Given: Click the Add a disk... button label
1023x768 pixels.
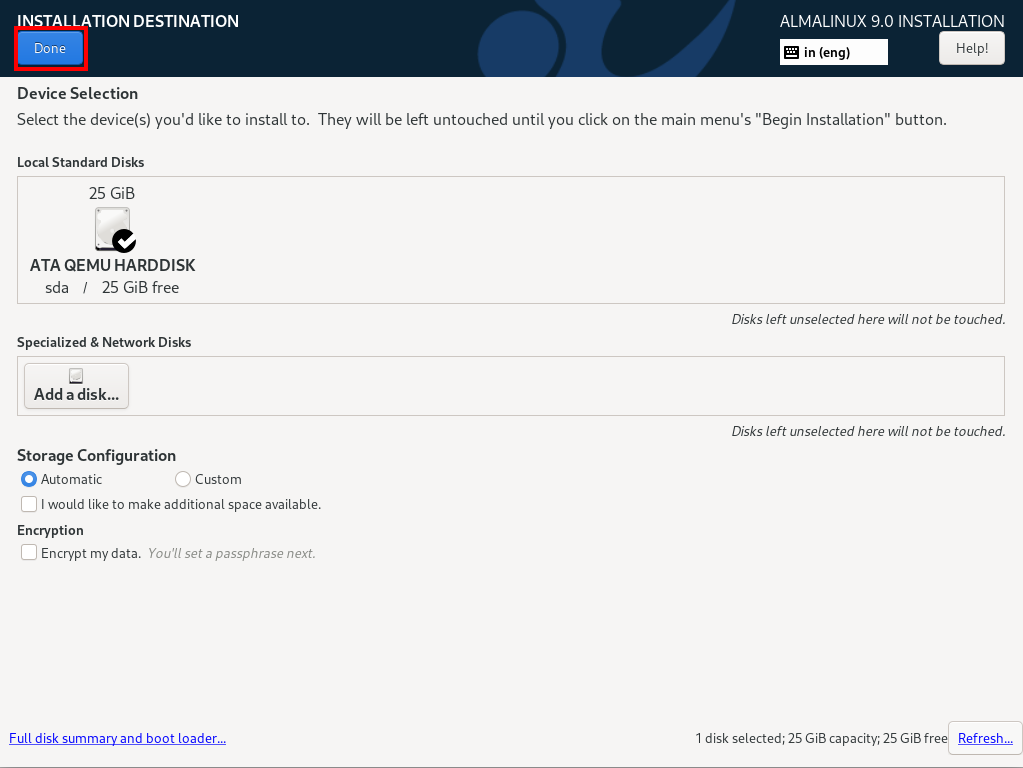Looking at the screenshot, I should coord(76,394).
